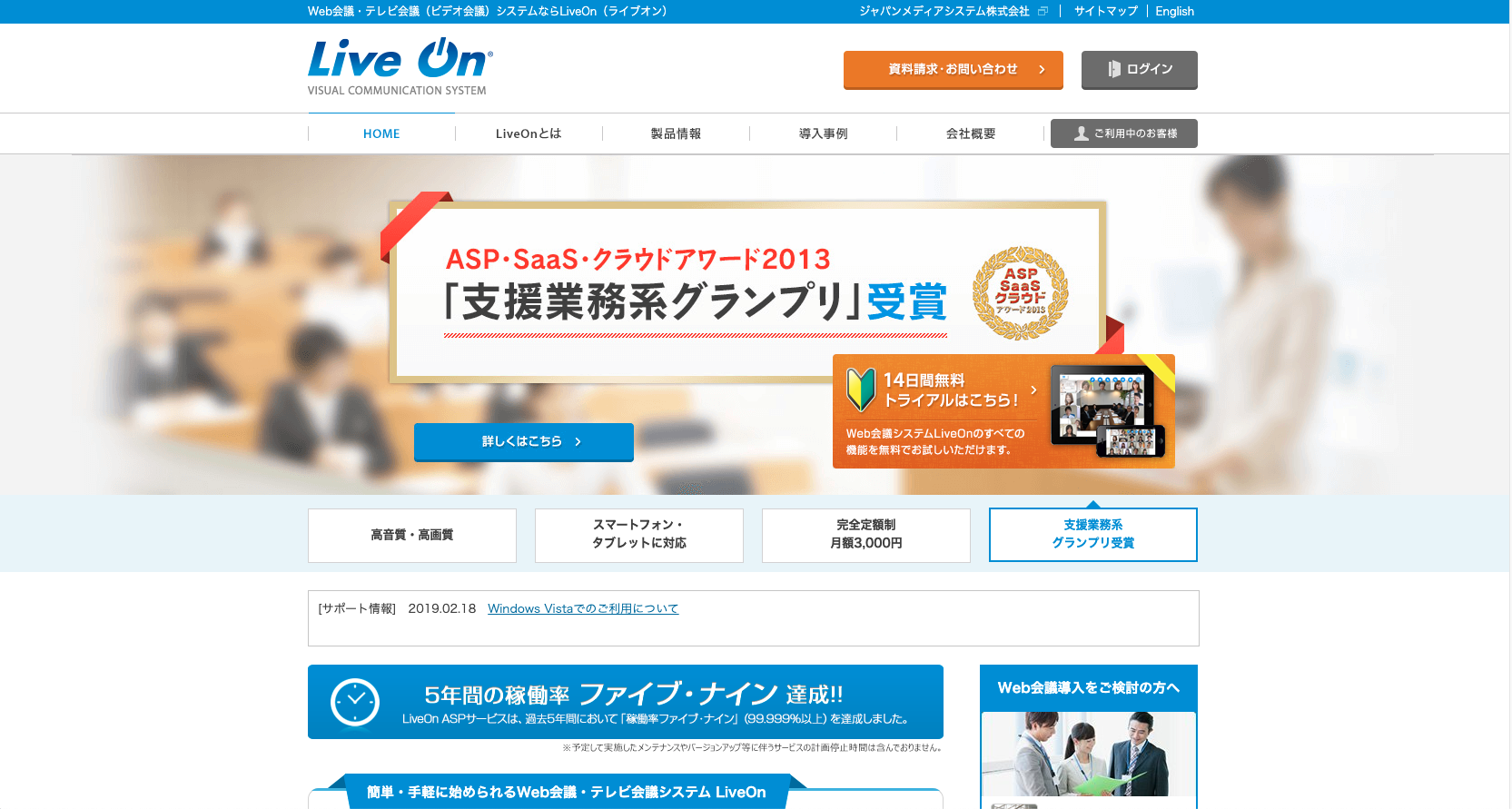Click the user icon in ご利用中のお客様 button
The width and height of the screenshot is (1512, 809).
1081,133
